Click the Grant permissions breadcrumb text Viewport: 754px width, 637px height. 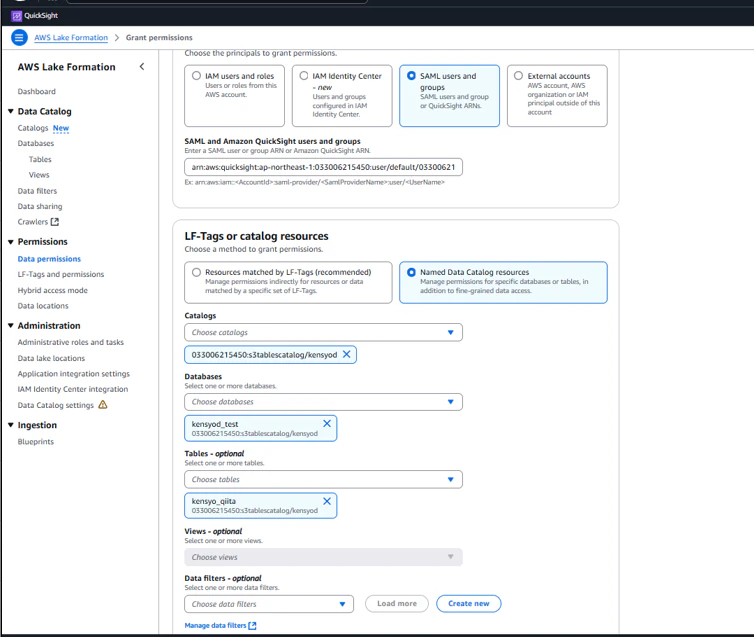click(x=159, y=37)
